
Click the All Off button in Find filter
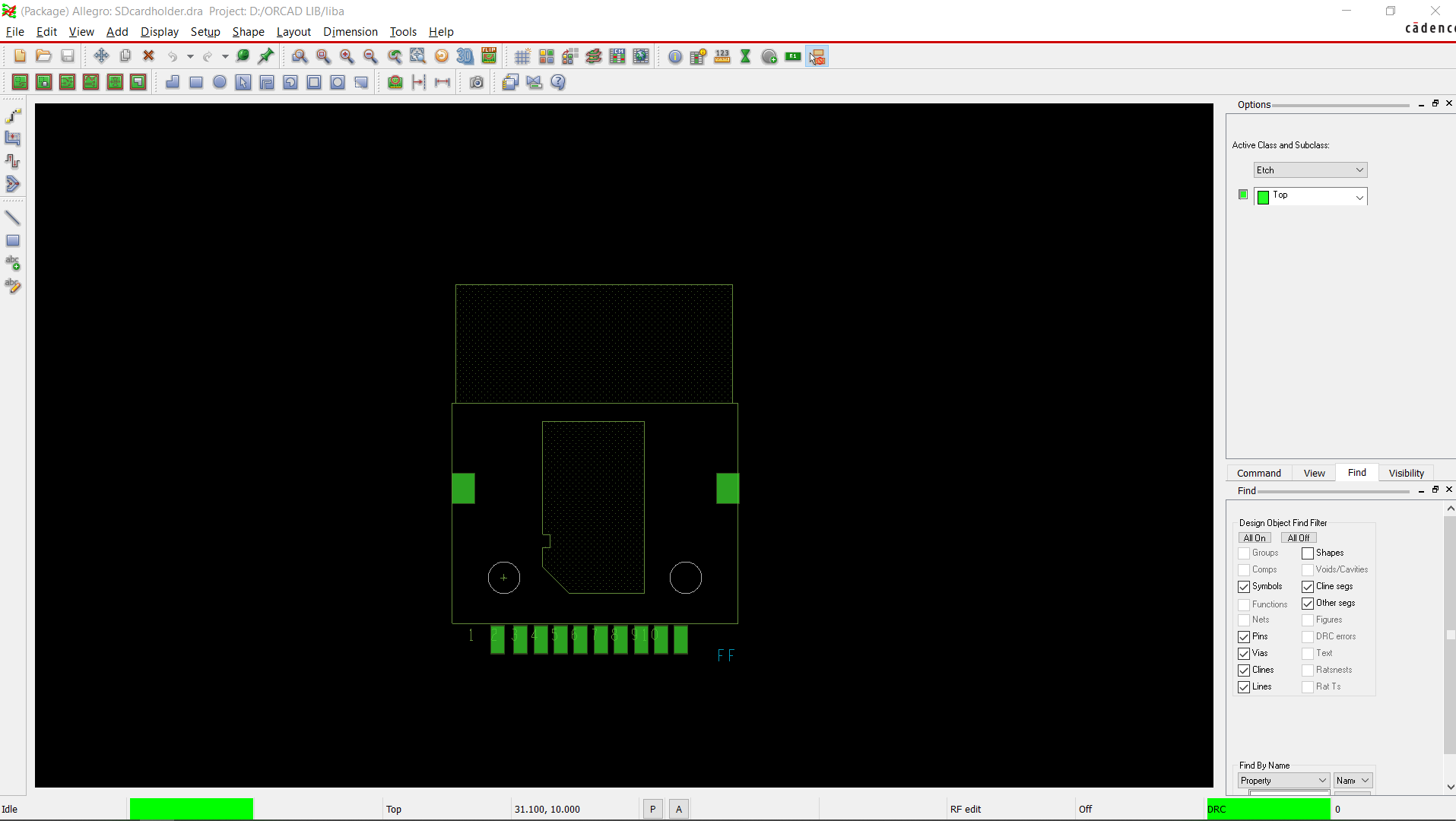[x=1299, y=537]
